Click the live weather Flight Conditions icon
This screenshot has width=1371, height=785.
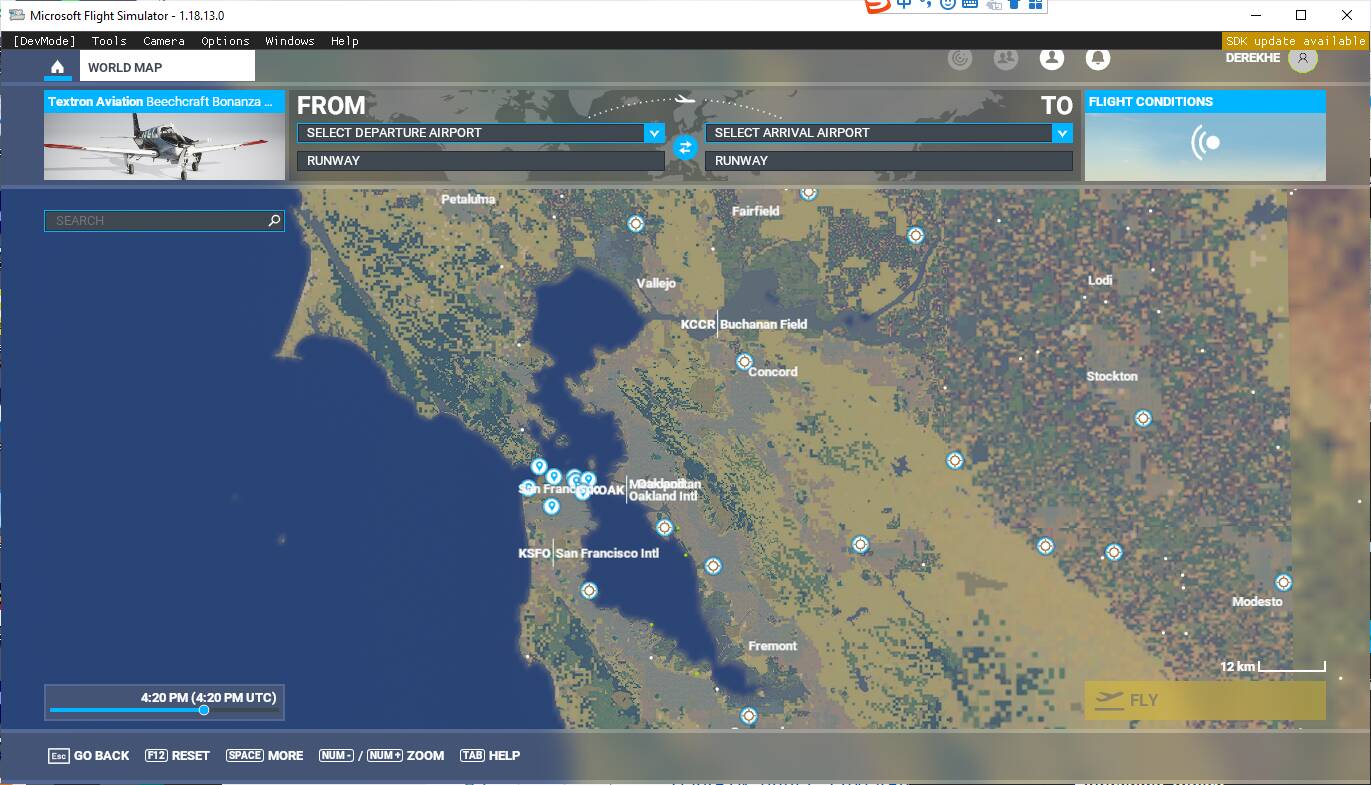coord(1205,143)
